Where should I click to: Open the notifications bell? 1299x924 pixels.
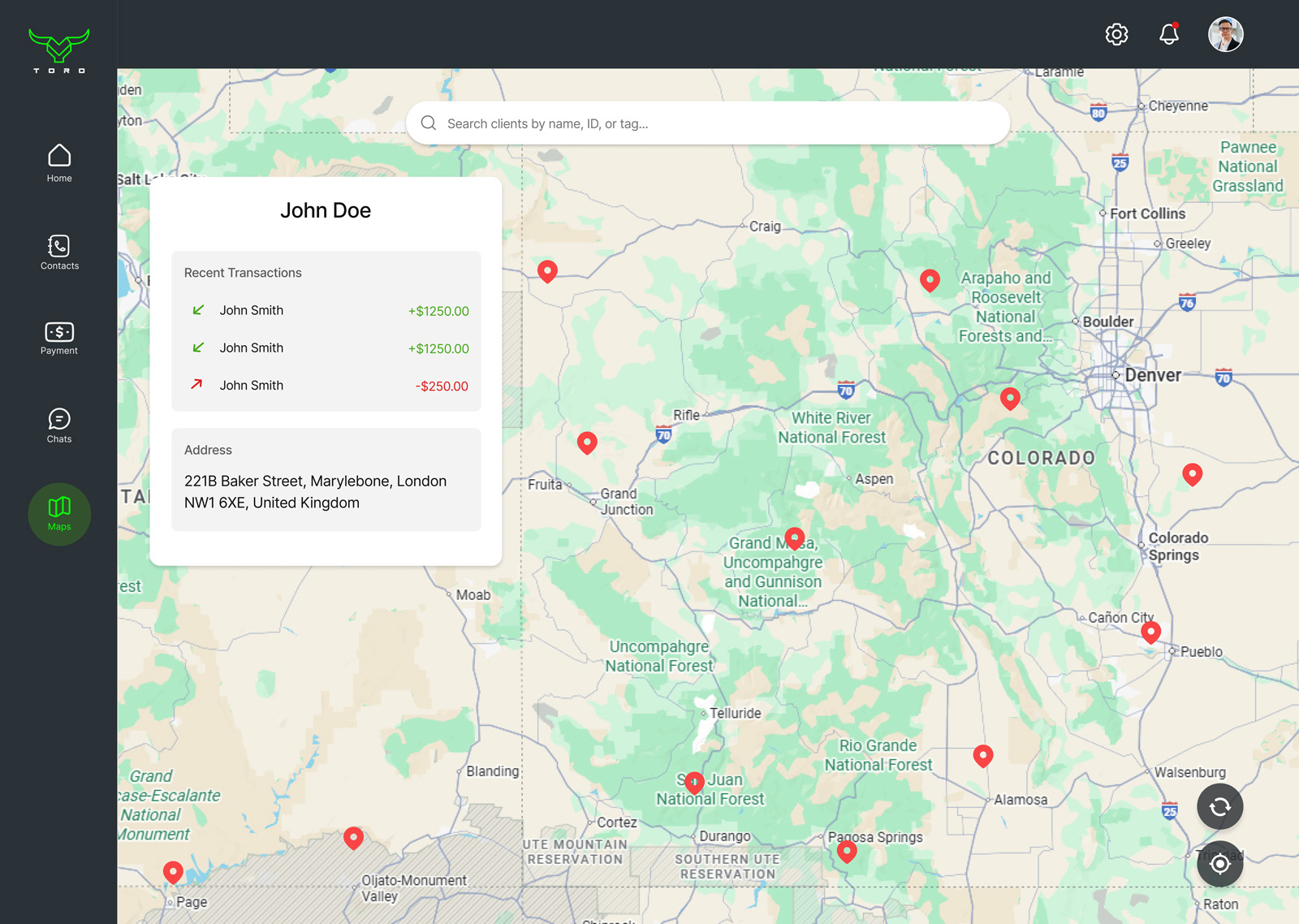(1169, 34)
